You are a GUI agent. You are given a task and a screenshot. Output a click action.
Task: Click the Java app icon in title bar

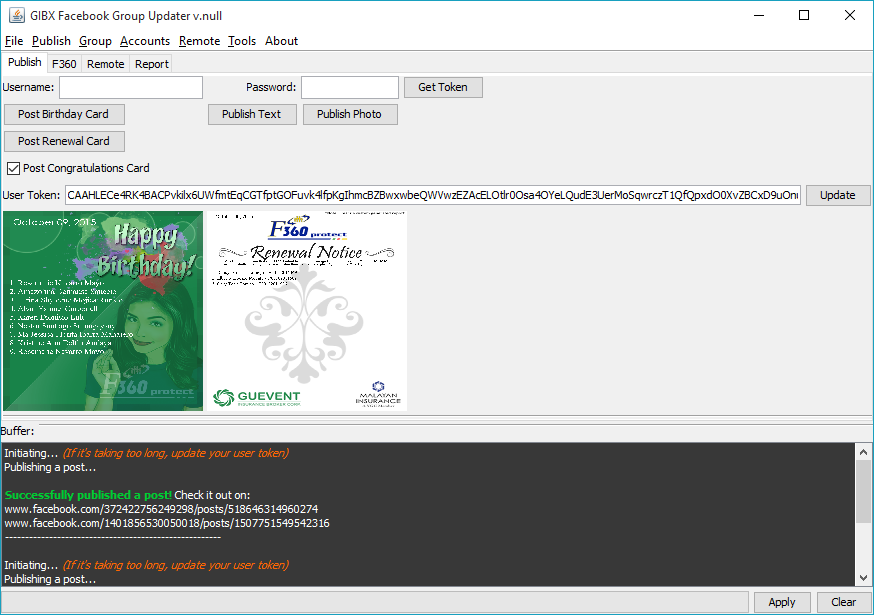[x=17, y=15]
